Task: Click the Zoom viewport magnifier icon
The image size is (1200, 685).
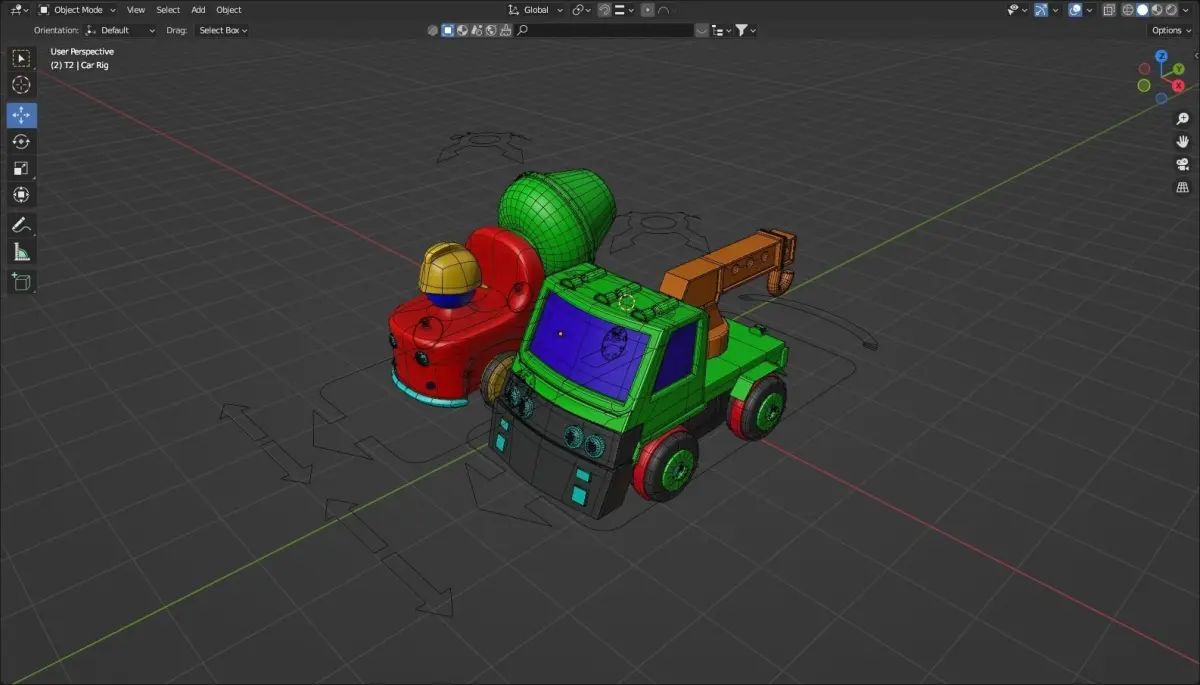Action: pyautogui.click(x=1183, y=119)
